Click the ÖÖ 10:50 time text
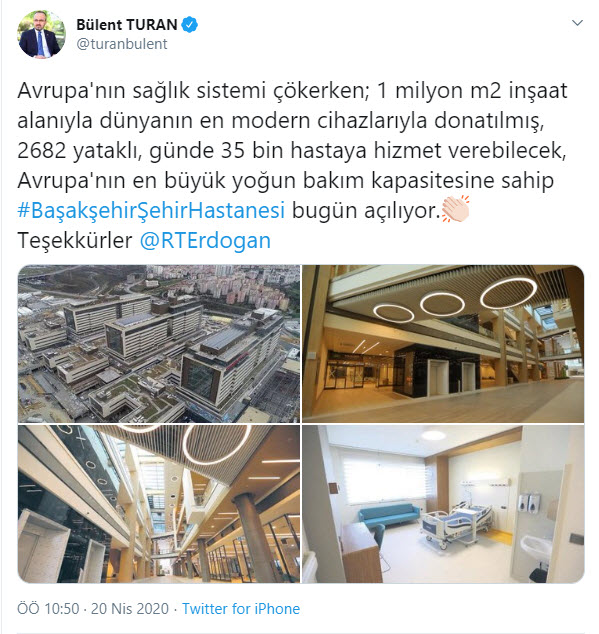Viewport: 599px width, 634px height. pyautogui.click(x=48, y=609)
